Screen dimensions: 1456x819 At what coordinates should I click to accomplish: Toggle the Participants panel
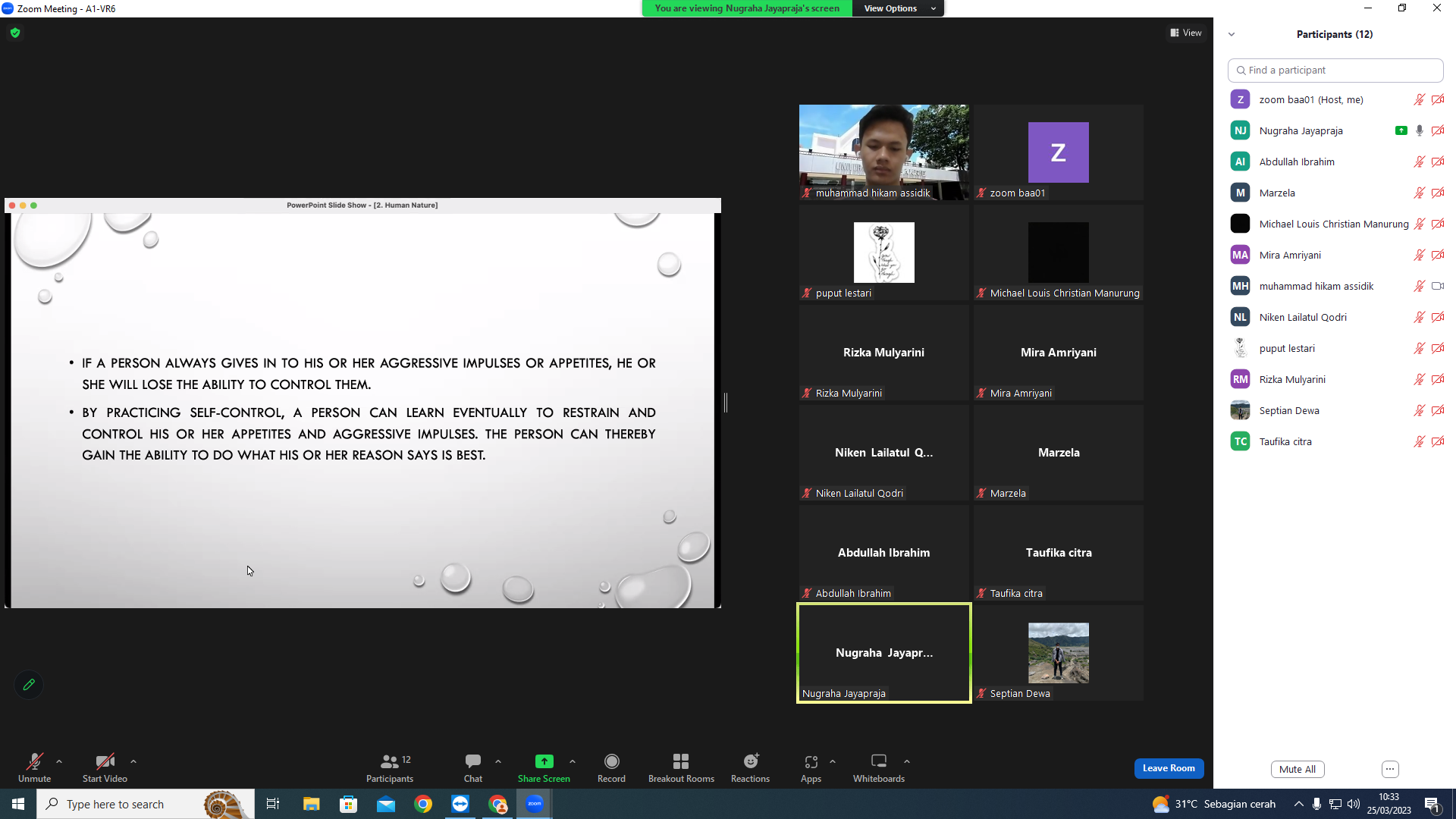[390, 767]
